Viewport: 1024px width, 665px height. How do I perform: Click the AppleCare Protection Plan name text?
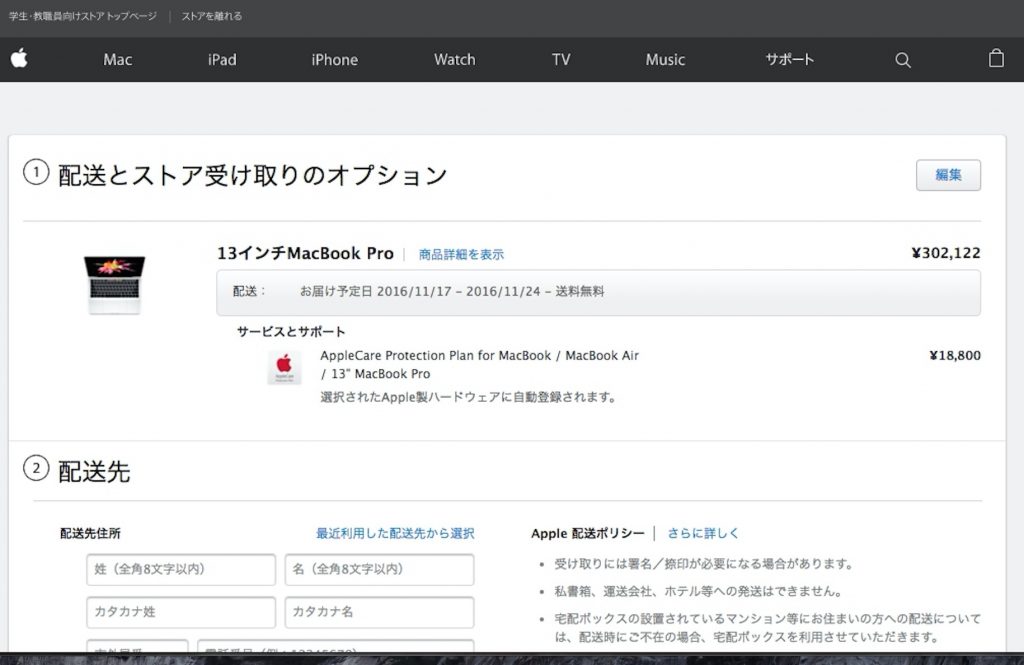[x=479, y=365]
